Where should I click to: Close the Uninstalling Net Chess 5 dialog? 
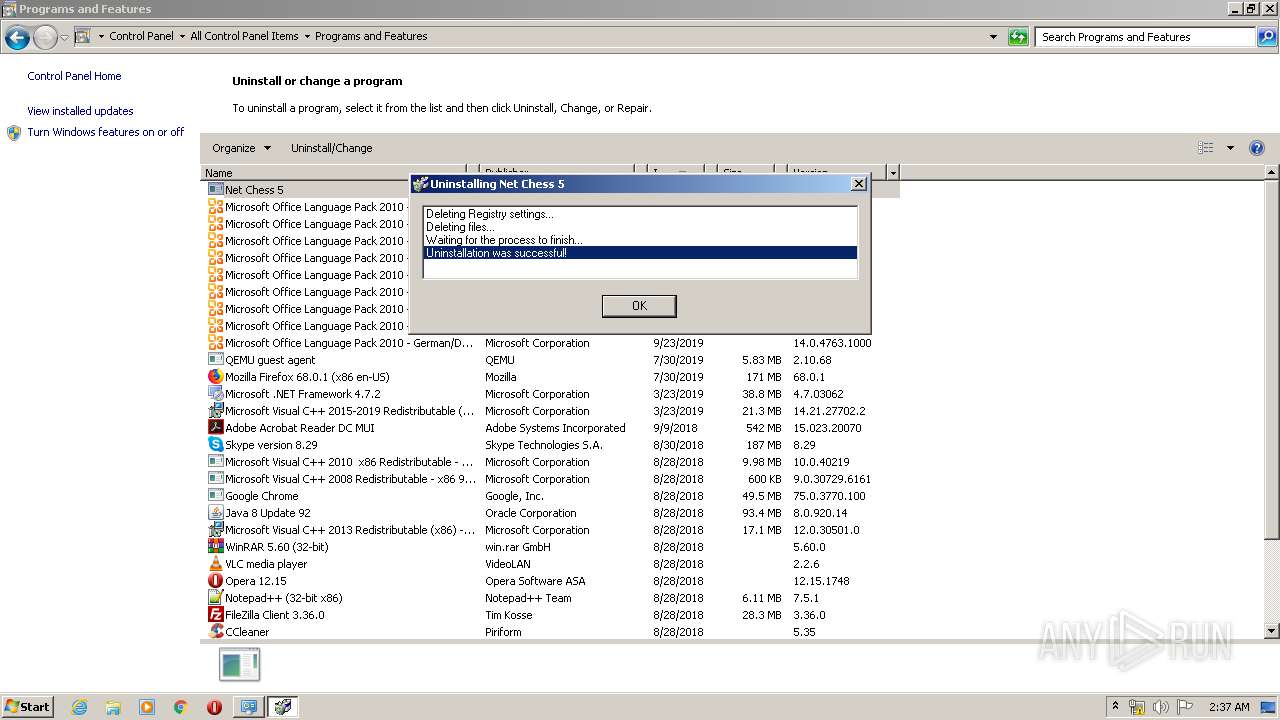tap(858, 184)
